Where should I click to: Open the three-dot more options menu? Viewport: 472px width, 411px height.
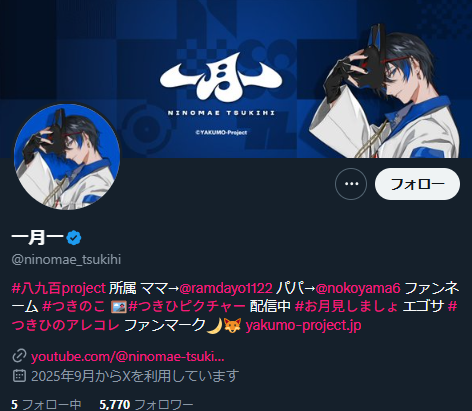pos(351,184)
